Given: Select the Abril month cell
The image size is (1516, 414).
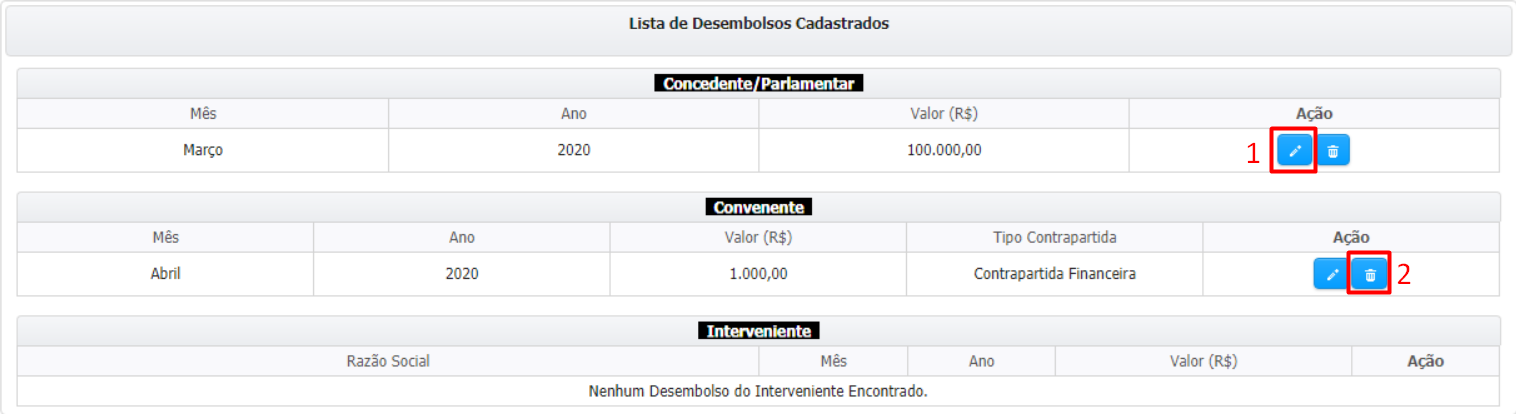Looking at the screenshot, I should point(165,274).
